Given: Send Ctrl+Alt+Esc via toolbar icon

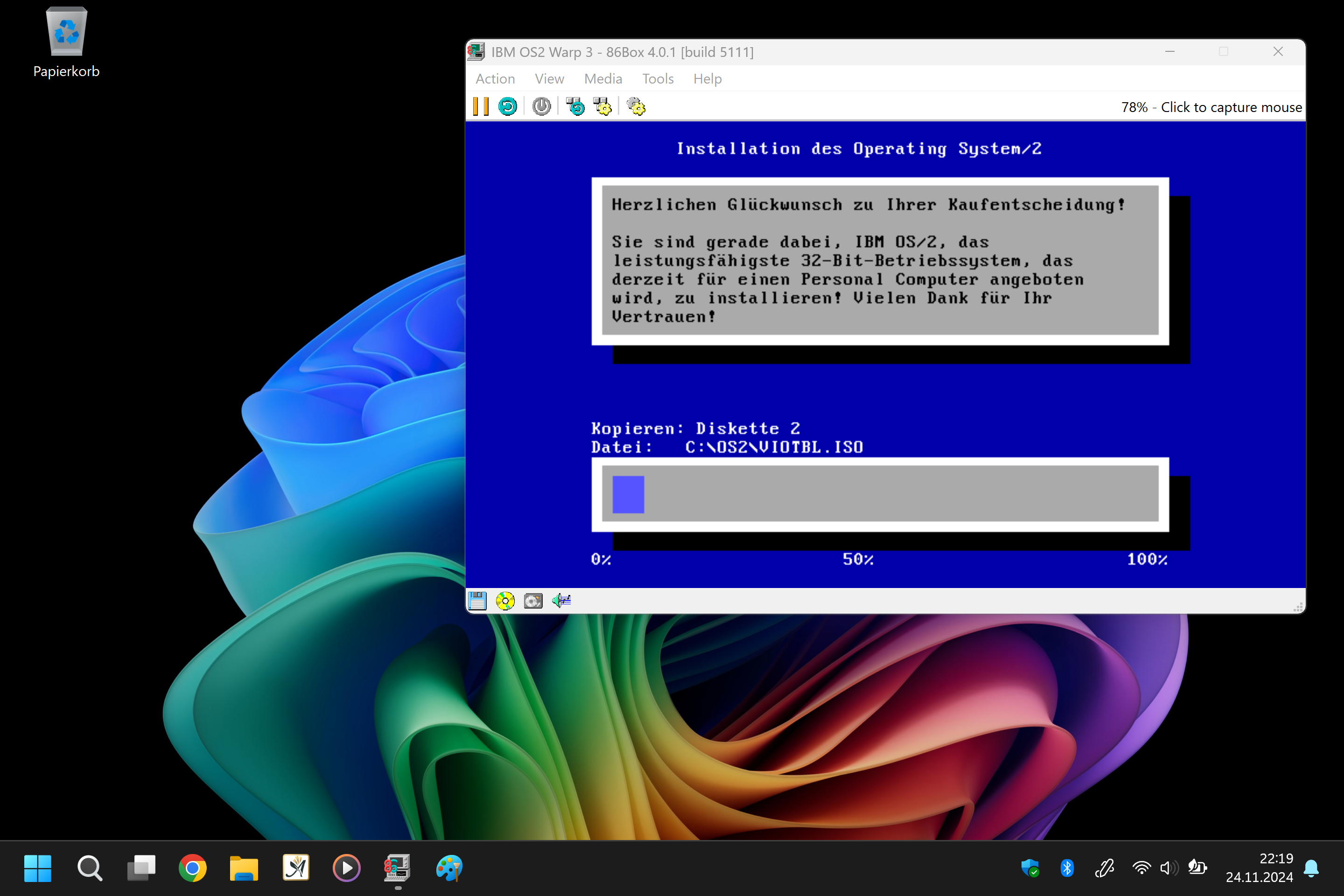Looking at the screenshot, I should [602, 107].
